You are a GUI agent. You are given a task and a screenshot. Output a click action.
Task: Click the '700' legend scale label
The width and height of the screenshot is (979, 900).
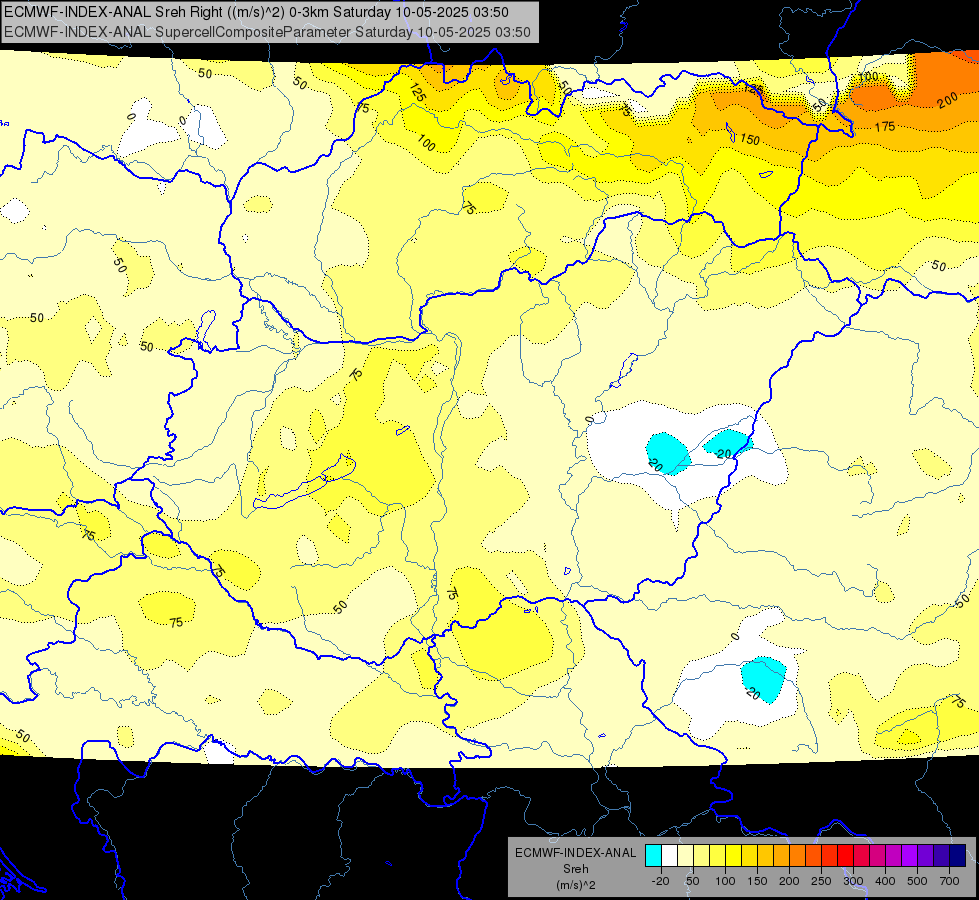click(949, 881)
